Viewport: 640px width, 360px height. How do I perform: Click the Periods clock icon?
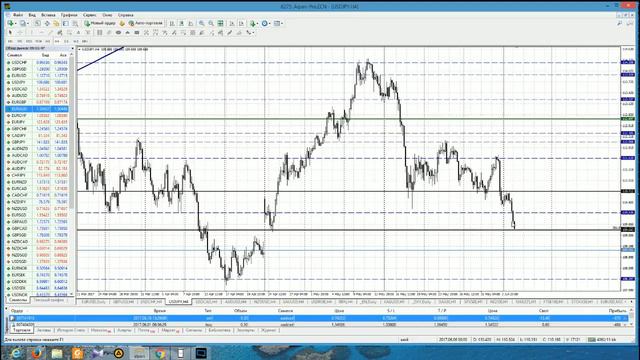[264, 23]
